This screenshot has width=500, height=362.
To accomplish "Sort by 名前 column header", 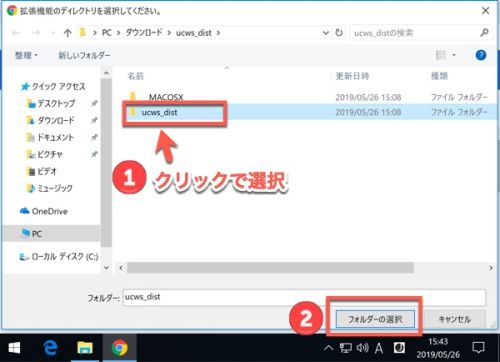I will click(x=136, y=76).
